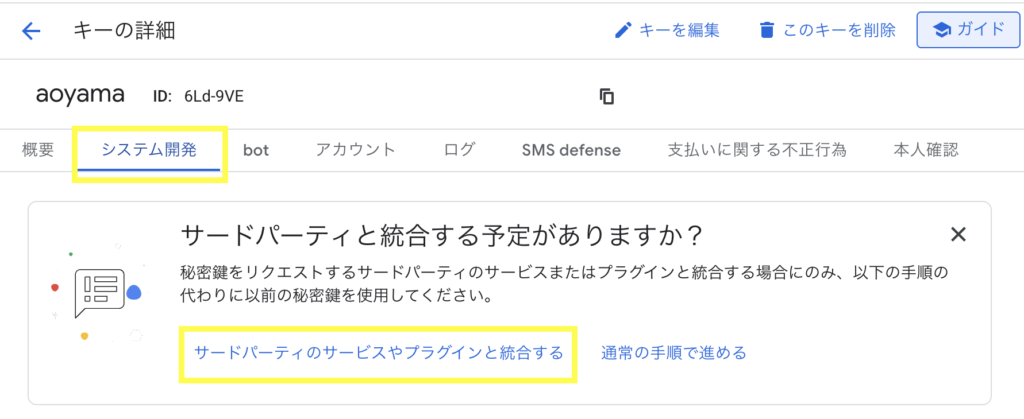
Task: Switch to the 概要 tab
Action: point(38,150)
